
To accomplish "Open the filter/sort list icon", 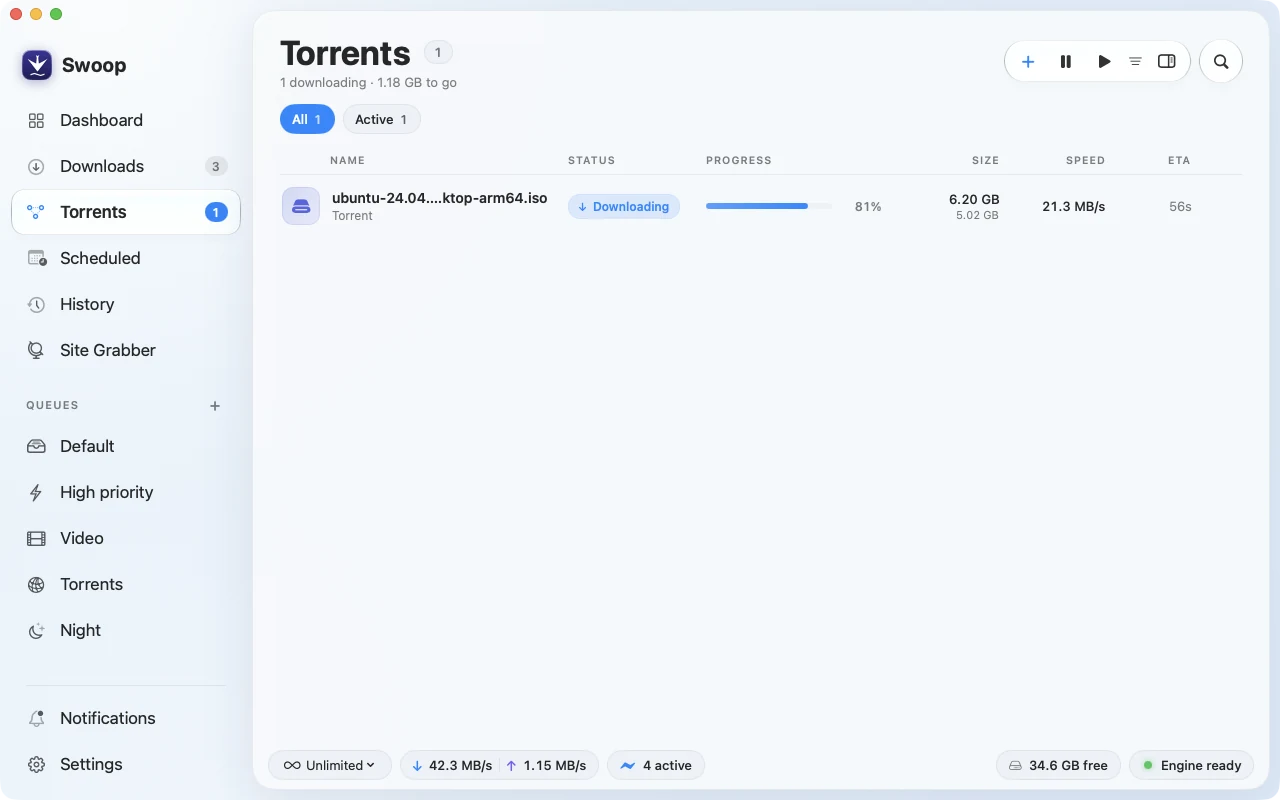I will click(x=1135, y=61).
